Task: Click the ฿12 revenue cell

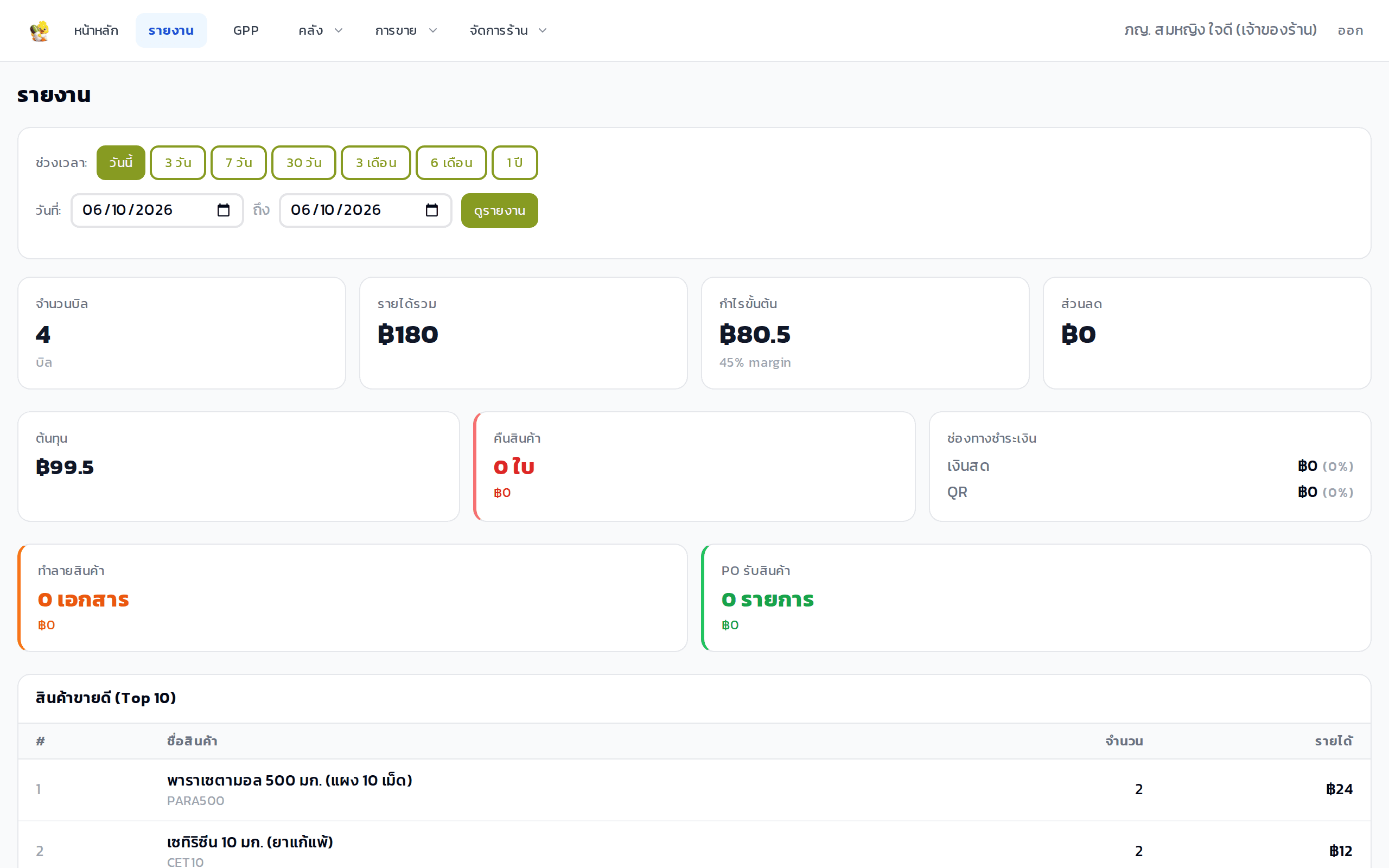Action: click(1341, 851)
